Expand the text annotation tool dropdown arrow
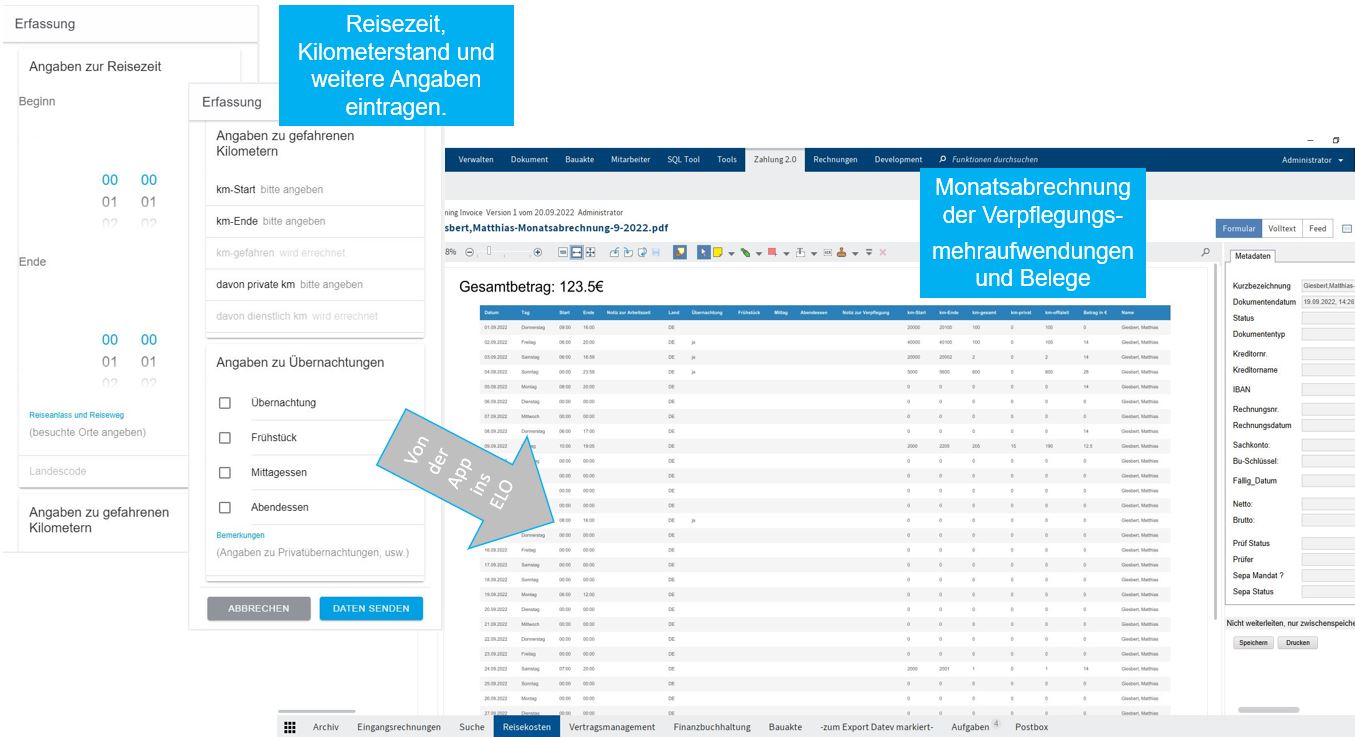This screenshot has width=1355, height=737. click(x=813, y=253)
